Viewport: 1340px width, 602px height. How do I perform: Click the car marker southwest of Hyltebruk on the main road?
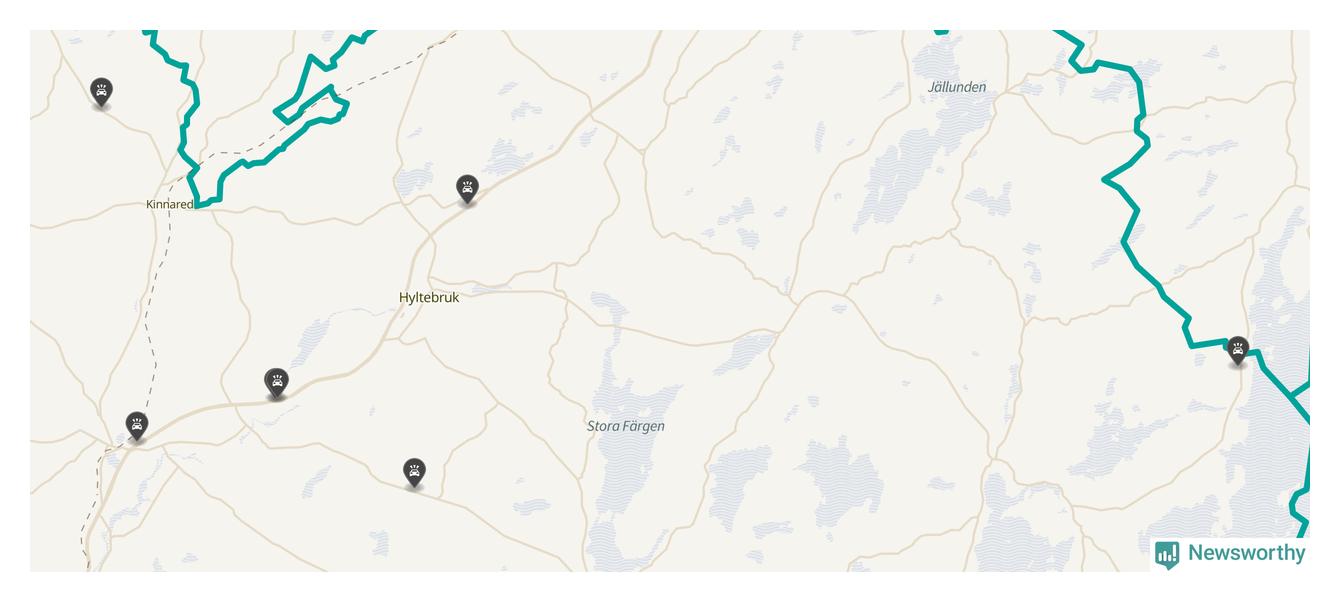276,383
